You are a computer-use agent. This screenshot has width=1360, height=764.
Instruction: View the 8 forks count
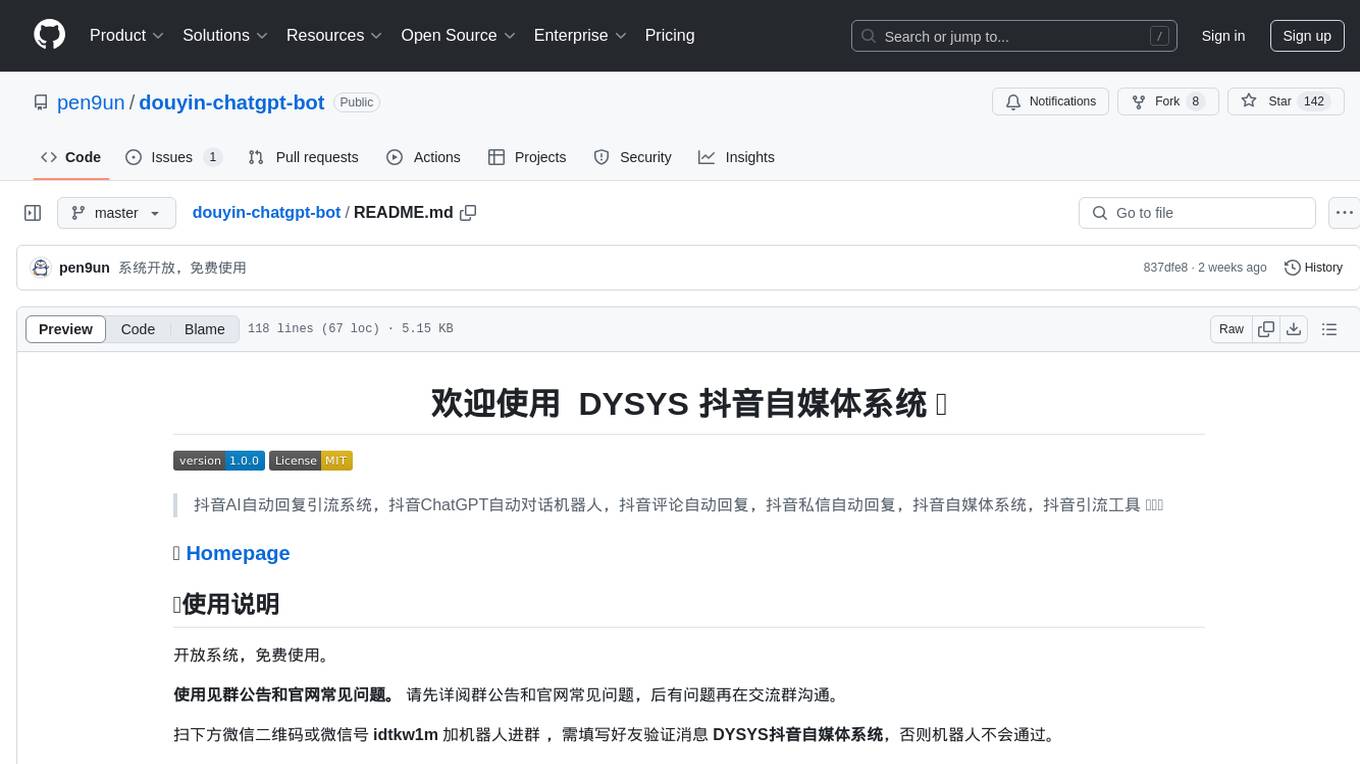[x=1195, y=102]
